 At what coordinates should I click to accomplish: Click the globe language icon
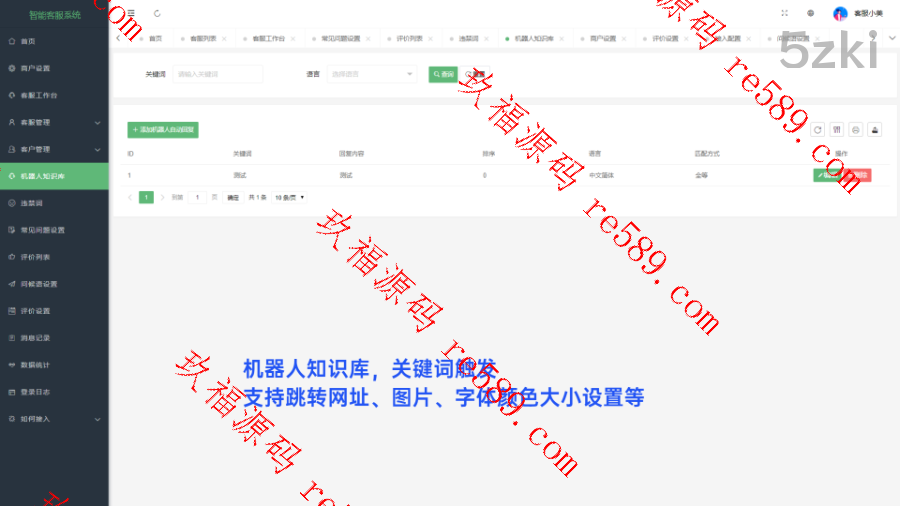click(x=810, y=13)
